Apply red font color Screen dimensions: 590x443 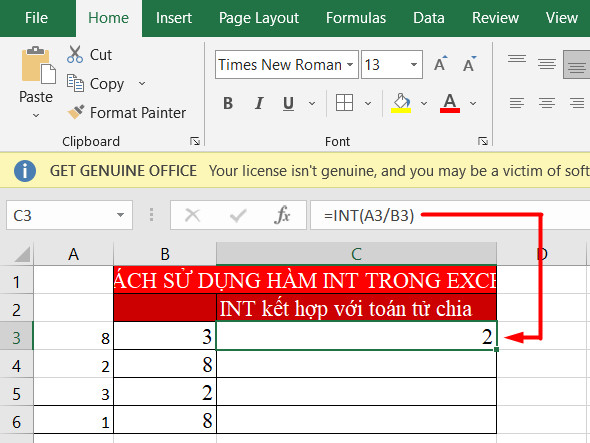[x=450, y=103]
